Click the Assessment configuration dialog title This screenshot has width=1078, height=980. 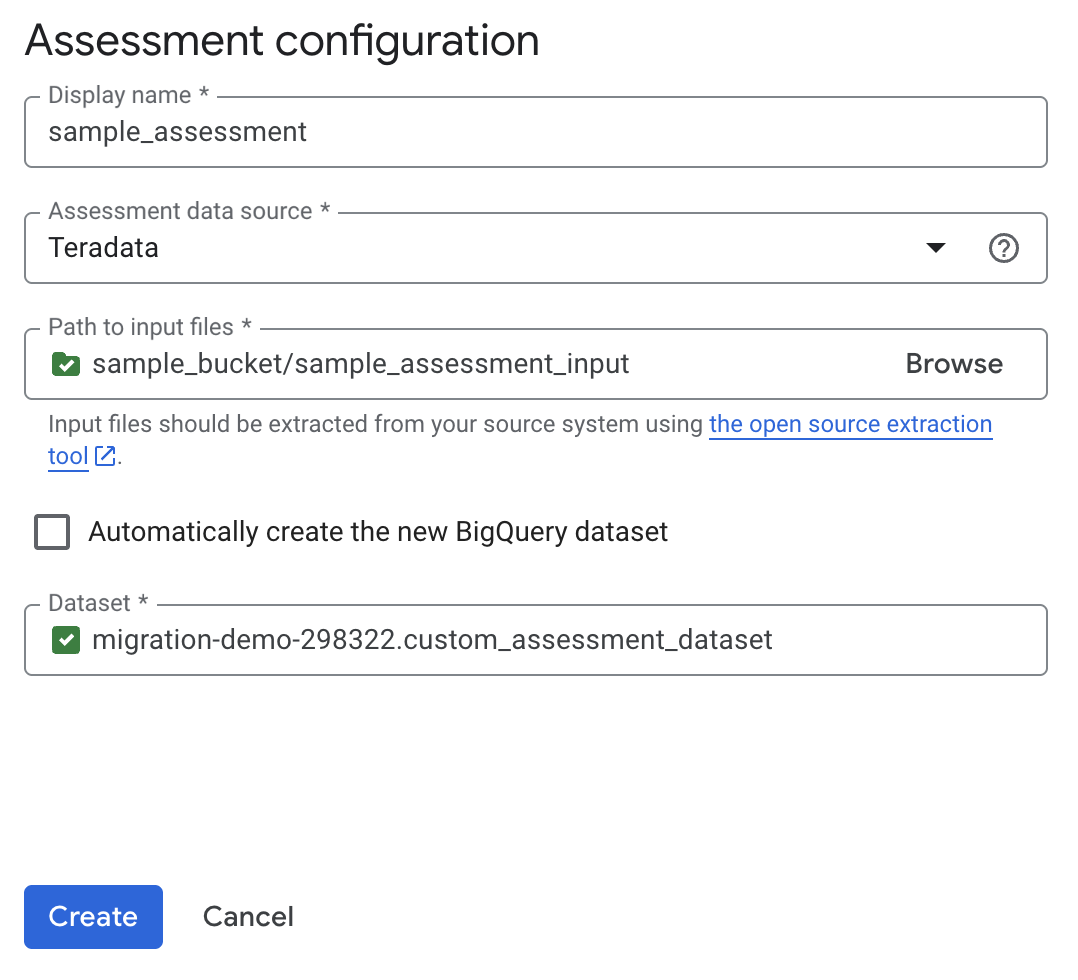coord(282,40)
